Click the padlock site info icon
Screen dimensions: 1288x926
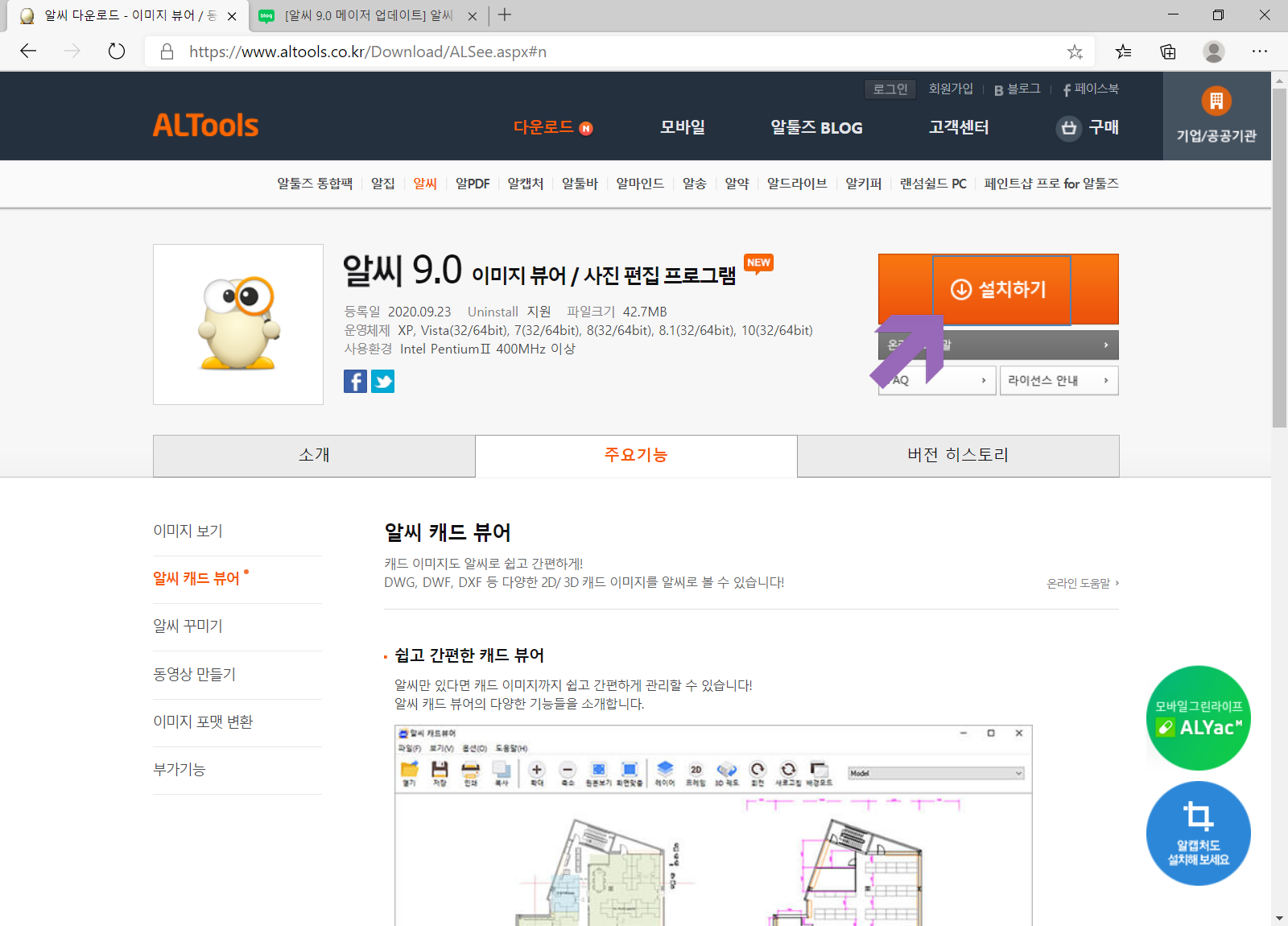click(x=167, y=52)
